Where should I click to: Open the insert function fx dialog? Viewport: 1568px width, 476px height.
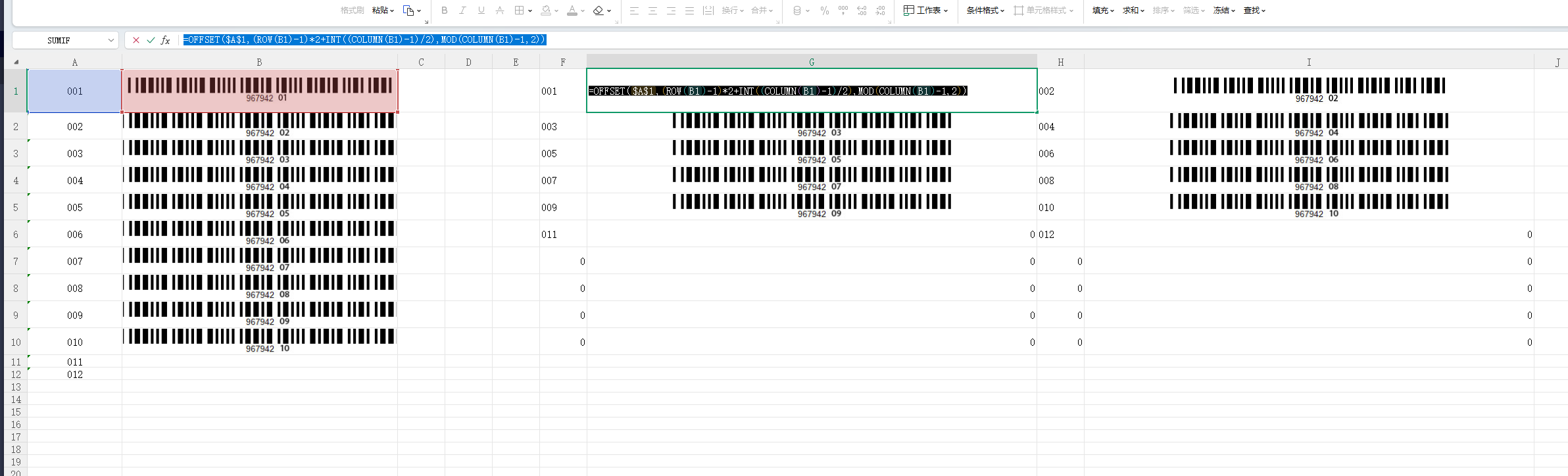pos(166,40)
